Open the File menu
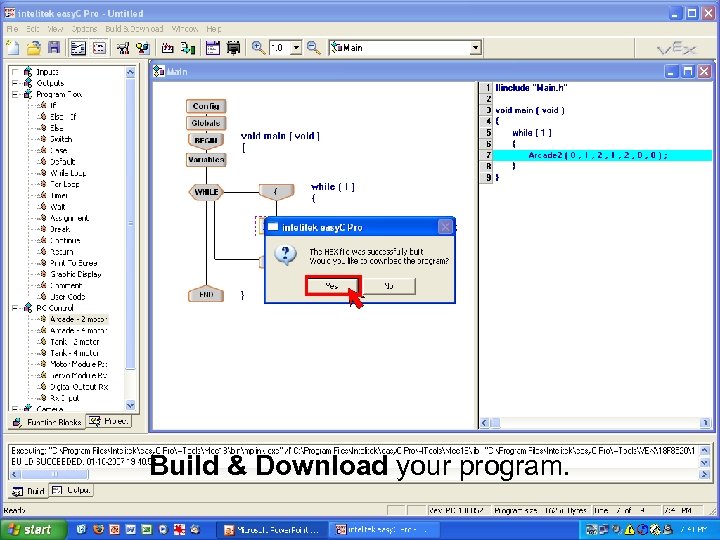This screenshot has width=720, height=540. [x=12, y=28]
